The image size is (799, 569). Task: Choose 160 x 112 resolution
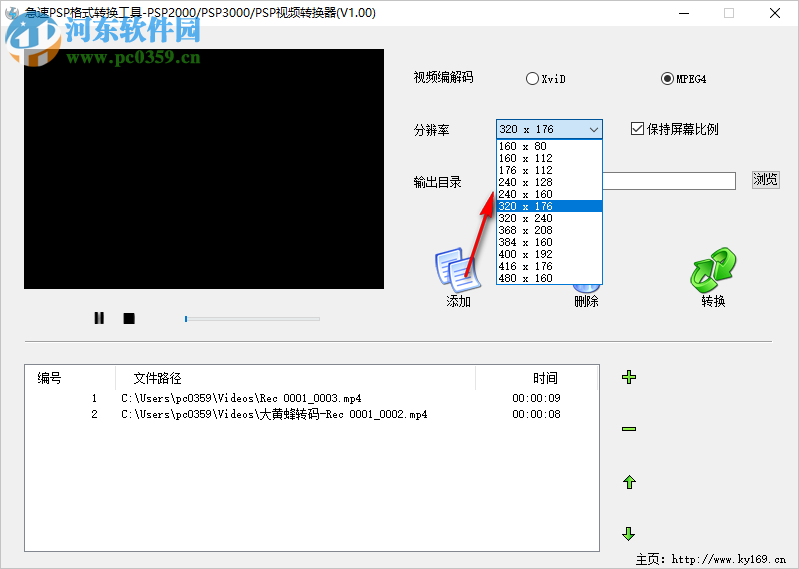tap(549, 158)
